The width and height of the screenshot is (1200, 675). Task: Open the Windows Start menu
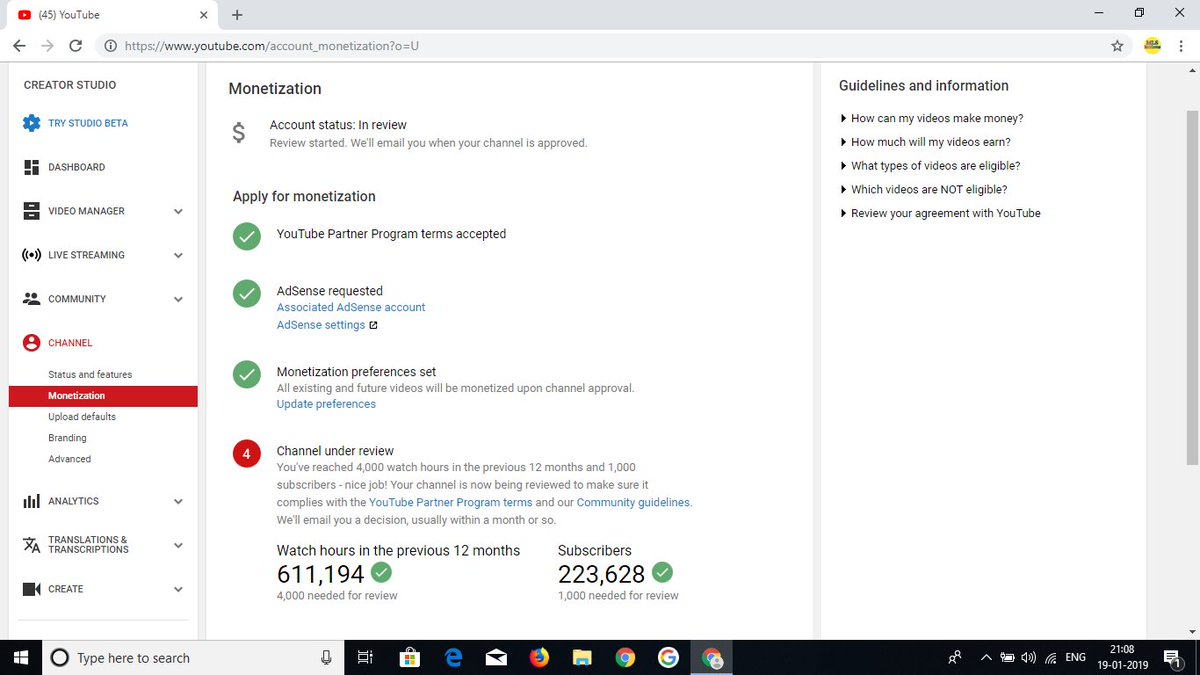[21, 657]
